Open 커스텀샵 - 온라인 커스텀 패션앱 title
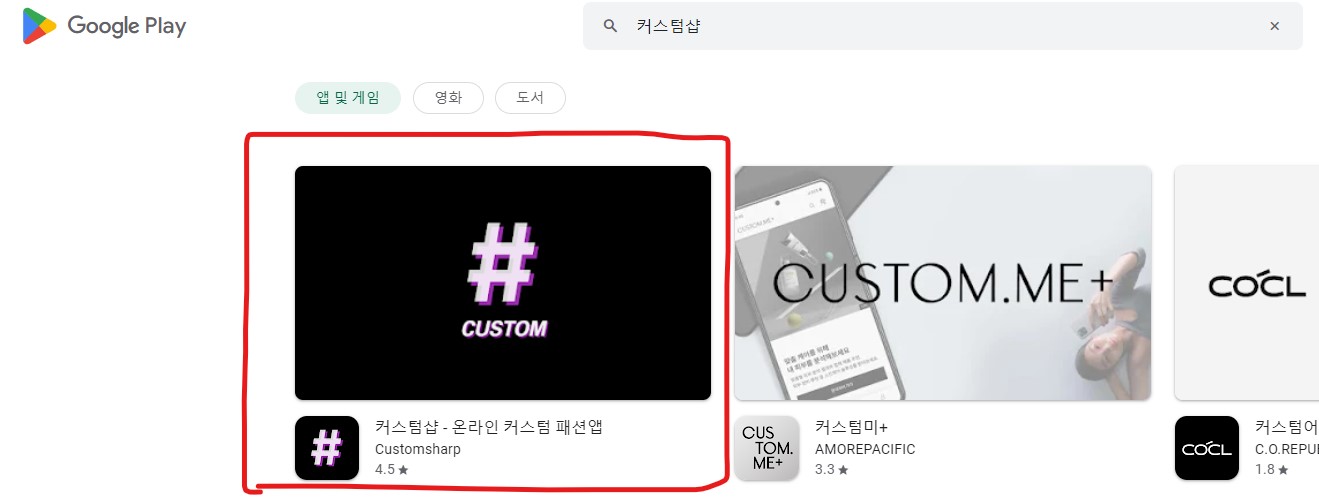Image resolution: width=1319 pixels, height=501 pixels. 489,428
